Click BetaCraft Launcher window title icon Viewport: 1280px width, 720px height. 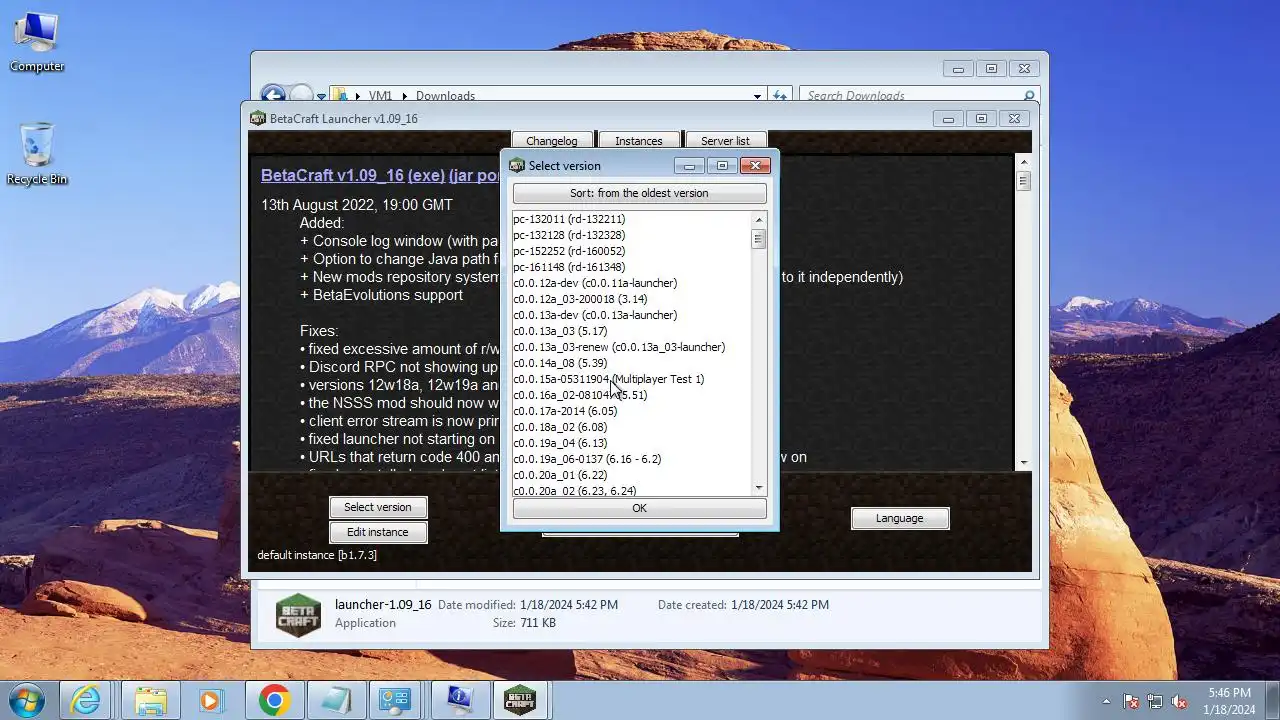258,119
